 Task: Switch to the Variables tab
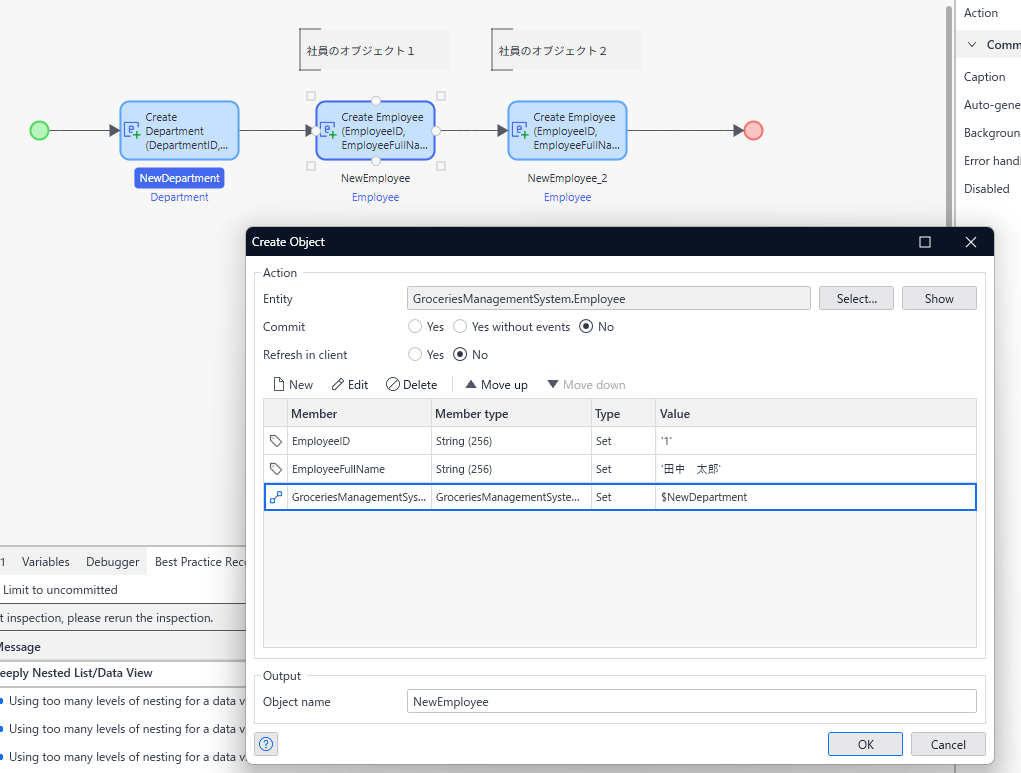click(x=46, y=561)
